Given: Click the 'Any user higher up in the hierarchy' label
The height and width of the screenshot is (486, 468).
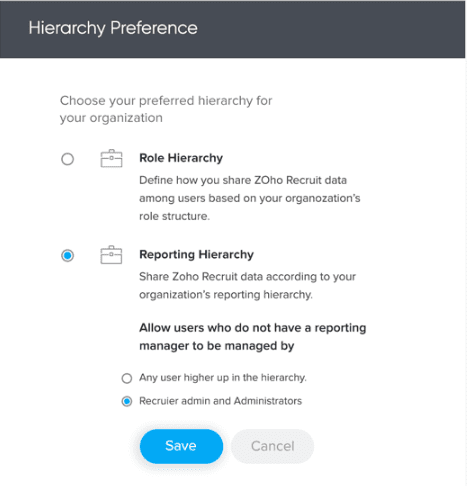Looking at the screenshot, I should coord(223,378).
